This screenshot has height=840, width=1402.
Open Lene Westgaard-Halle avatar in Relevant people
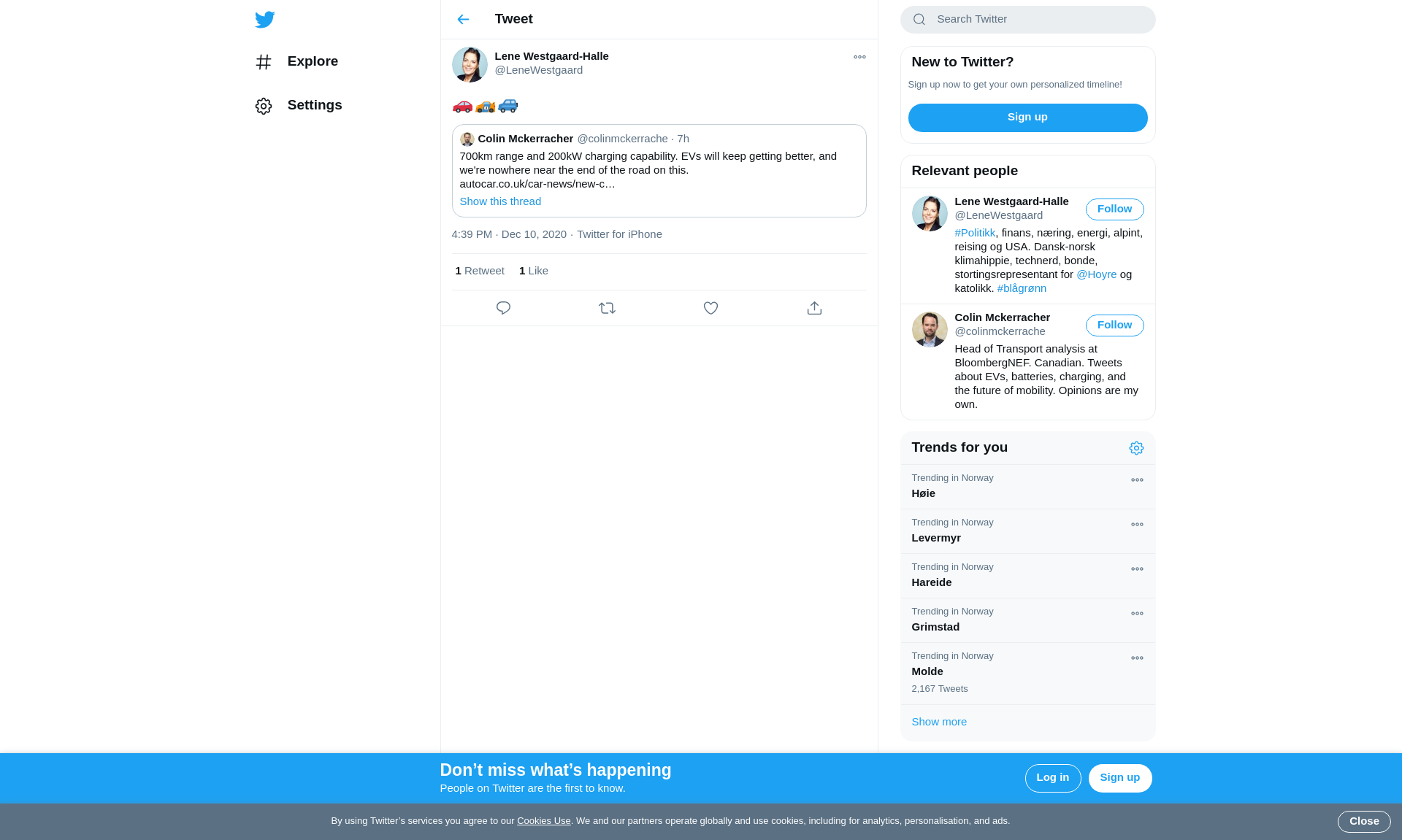[930, 214]
